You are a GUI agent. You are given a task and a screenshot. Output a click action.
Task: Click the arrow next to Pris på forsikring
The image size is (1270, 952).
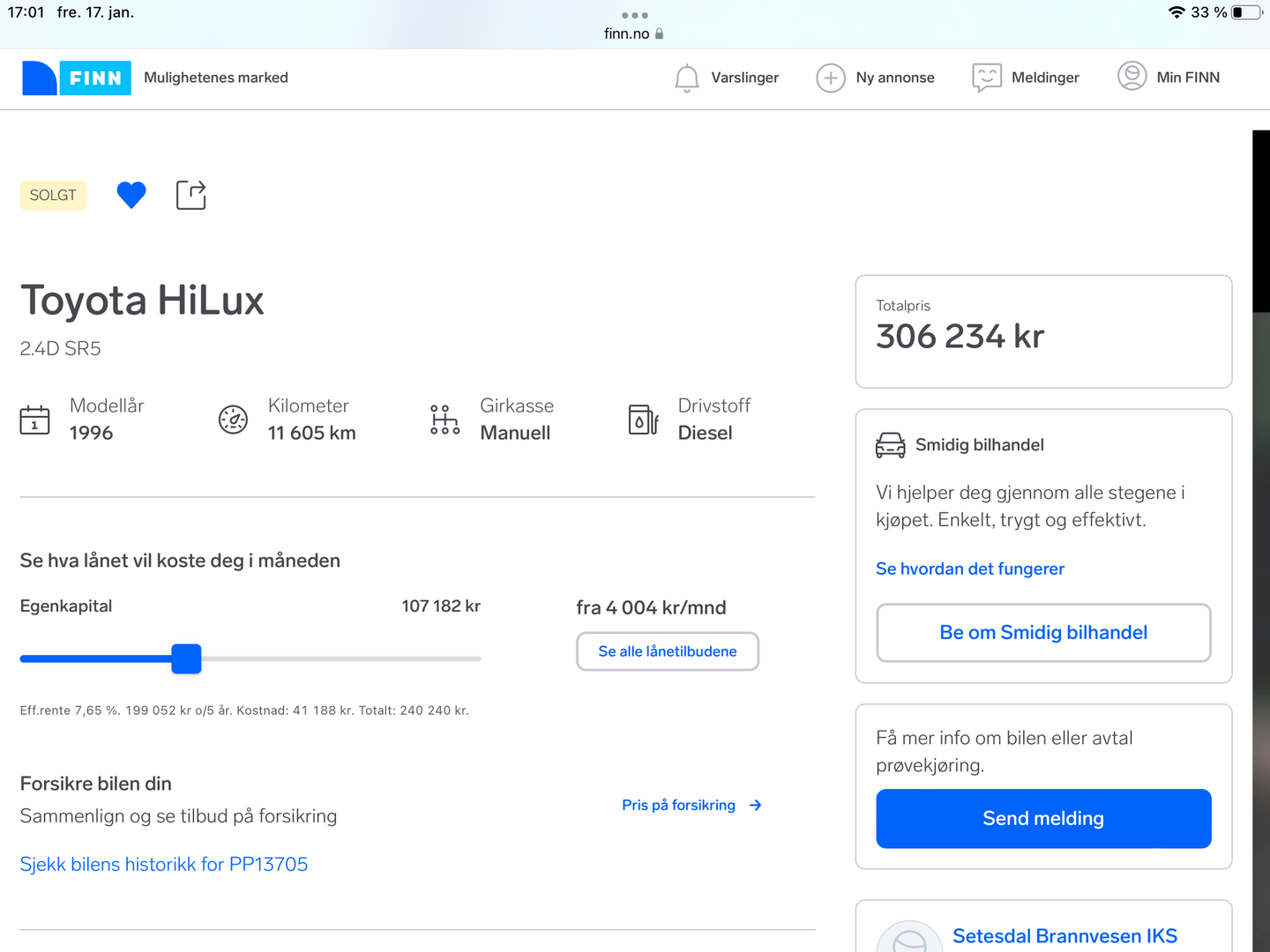755,805
